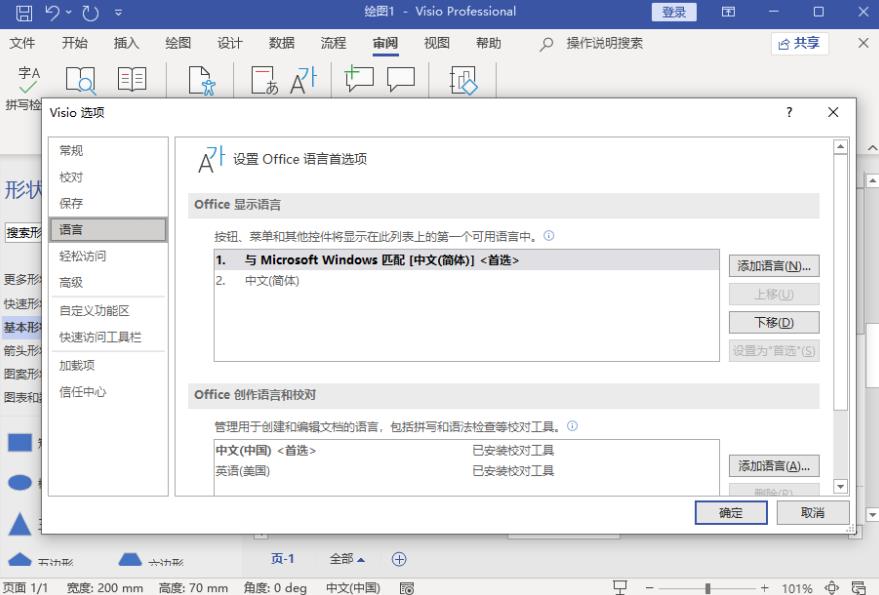This screenshot has width=879, height=595.
Task: Click the 添加语言(N)... button
Action: (774, 266)
